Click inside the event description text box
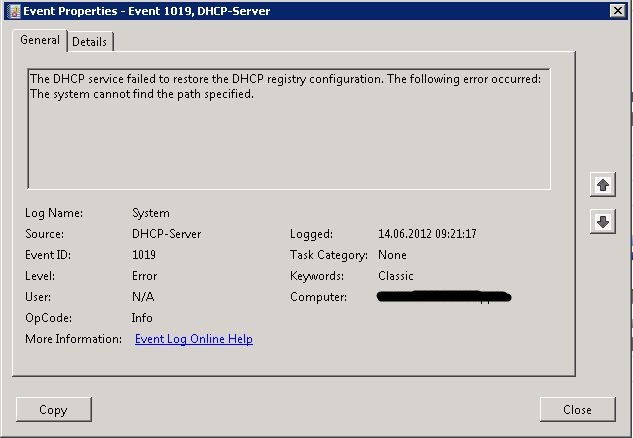 [x=289, y=129]
